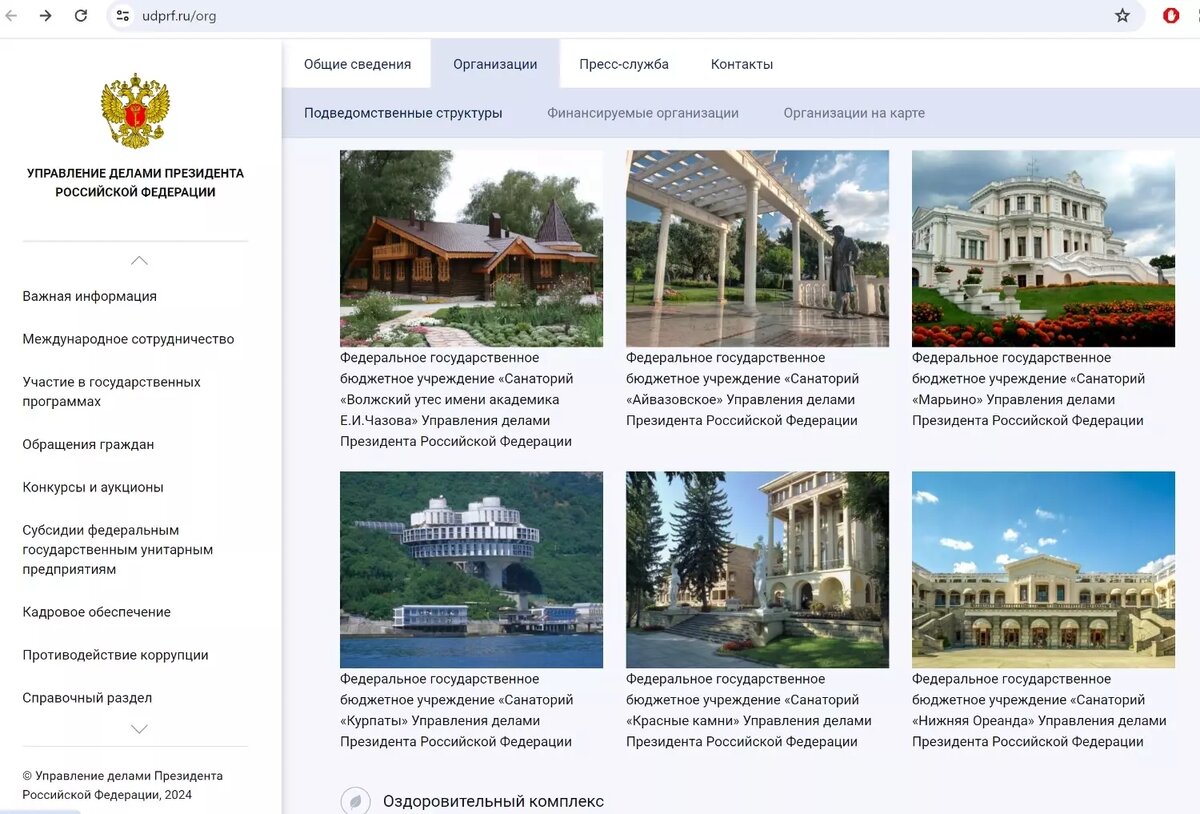Click the Оздоровительный комплекс section heading

point(493,801)
